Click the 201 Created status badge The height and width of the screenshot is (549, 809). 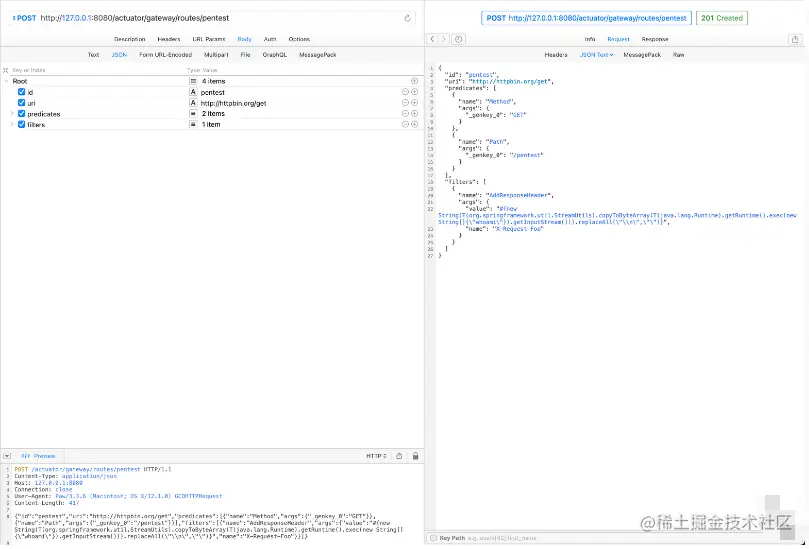pyautogui.click(x=722, y=18)
